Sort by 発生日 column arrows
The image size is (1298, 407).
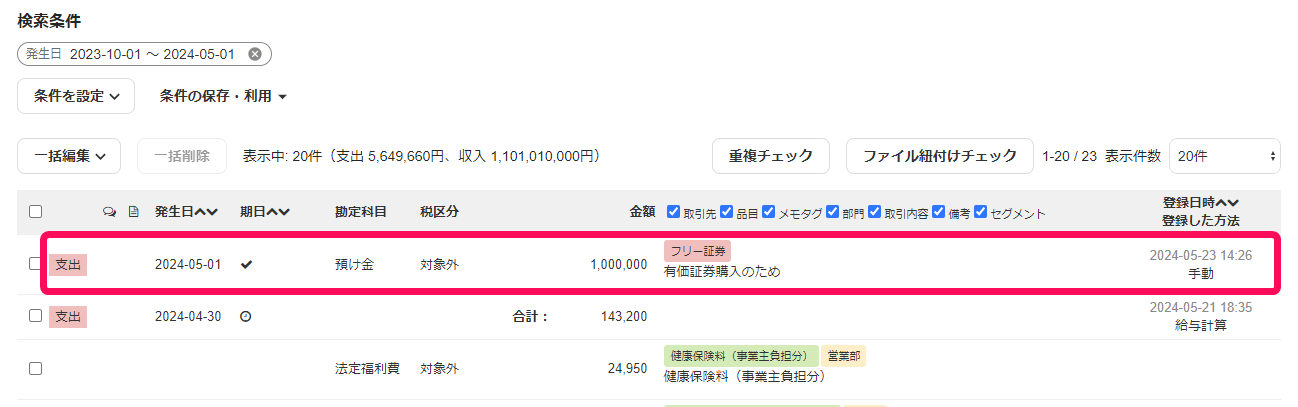click(206, 212)
